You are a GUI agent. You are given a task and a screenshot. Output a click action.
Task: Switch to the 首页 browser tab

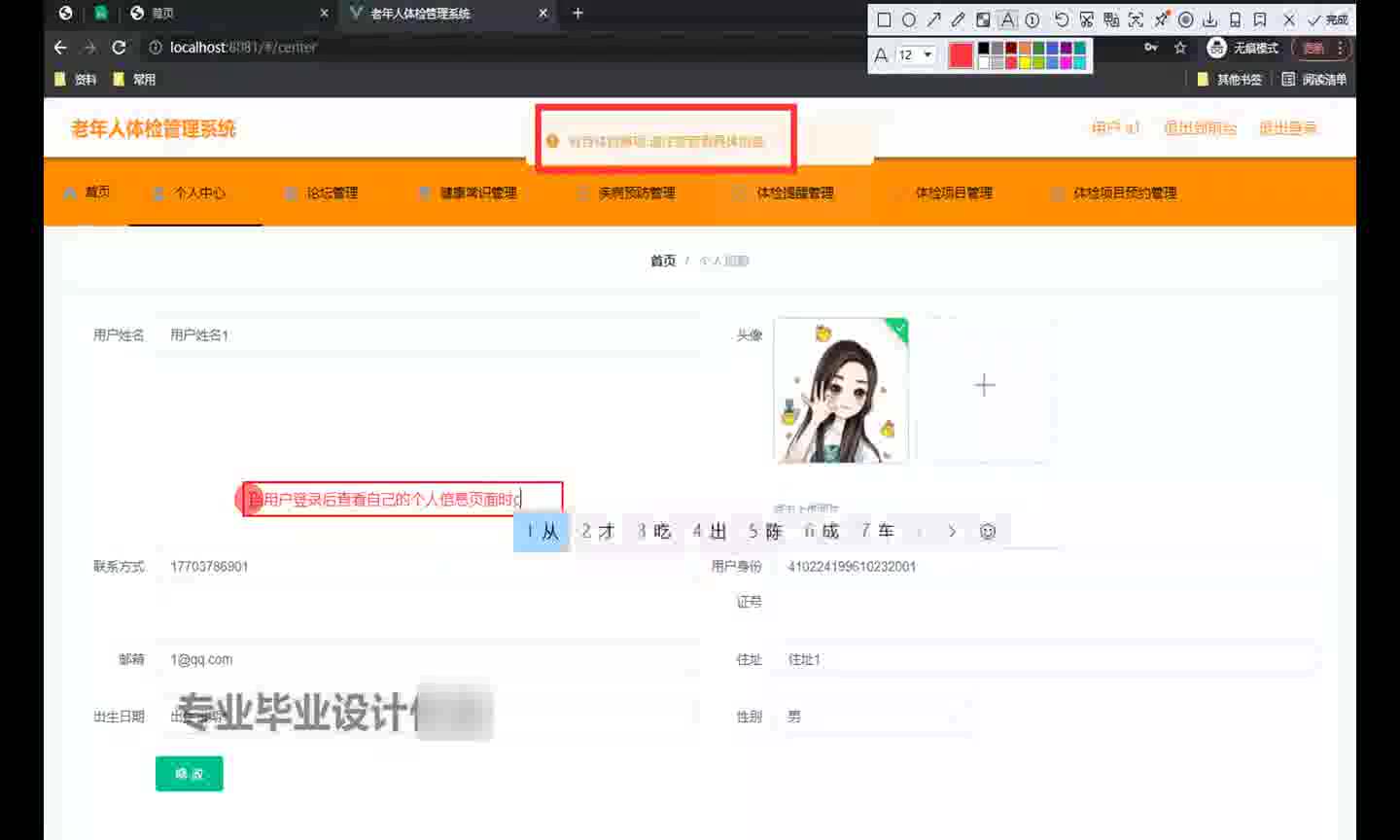pos(229,13)
